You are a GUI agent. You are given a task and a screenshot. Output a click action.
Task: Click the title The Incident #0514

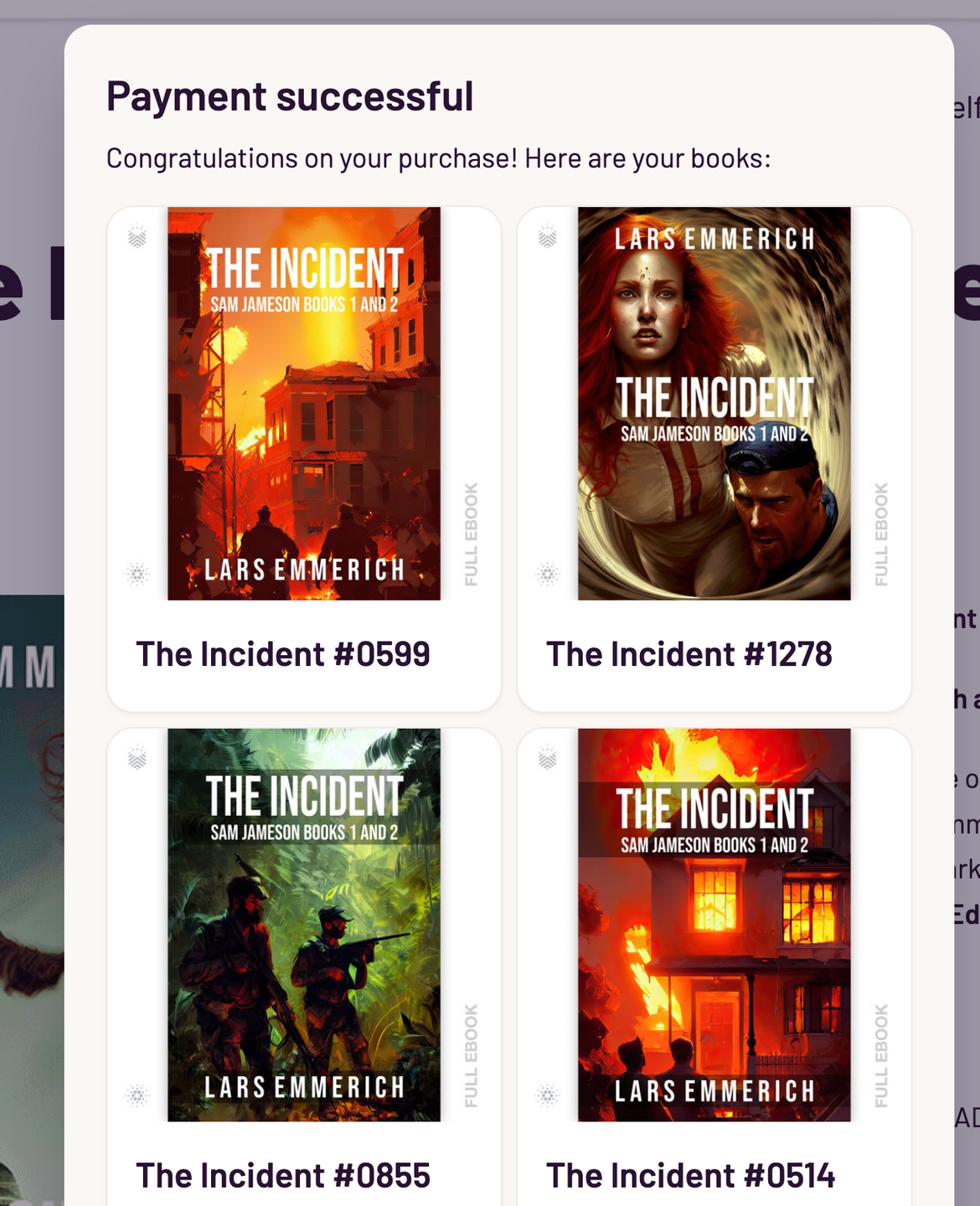tap(691, 1176)
